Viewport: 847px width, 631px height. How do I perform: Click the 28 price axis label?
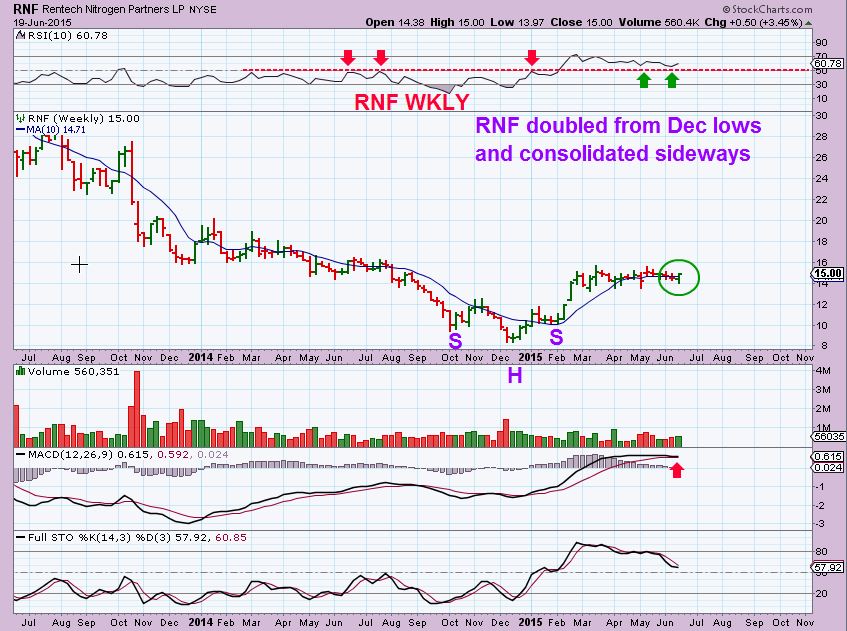click(822, 137)
